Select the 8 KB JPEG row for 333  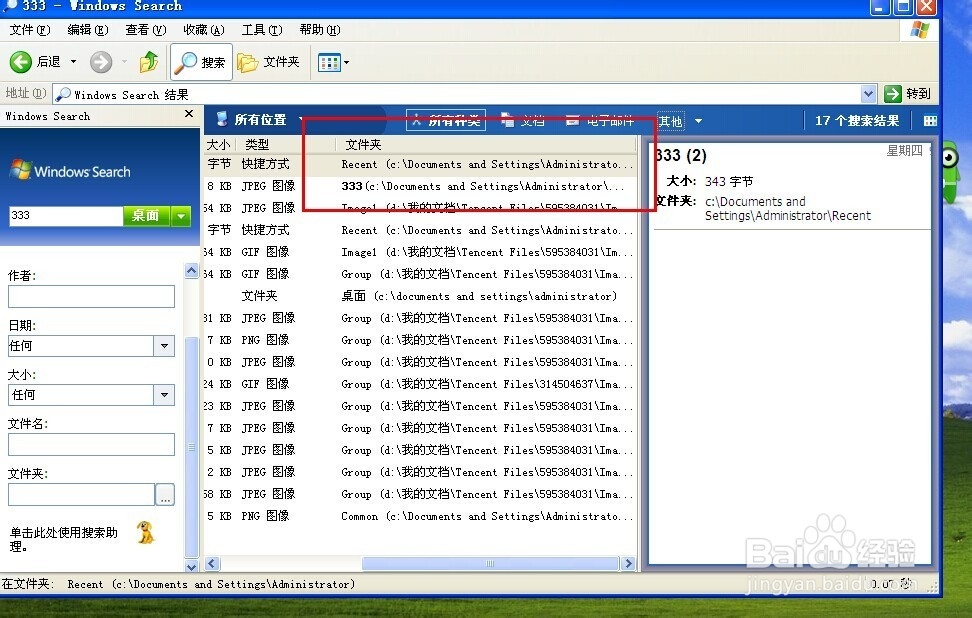point(420,186)
